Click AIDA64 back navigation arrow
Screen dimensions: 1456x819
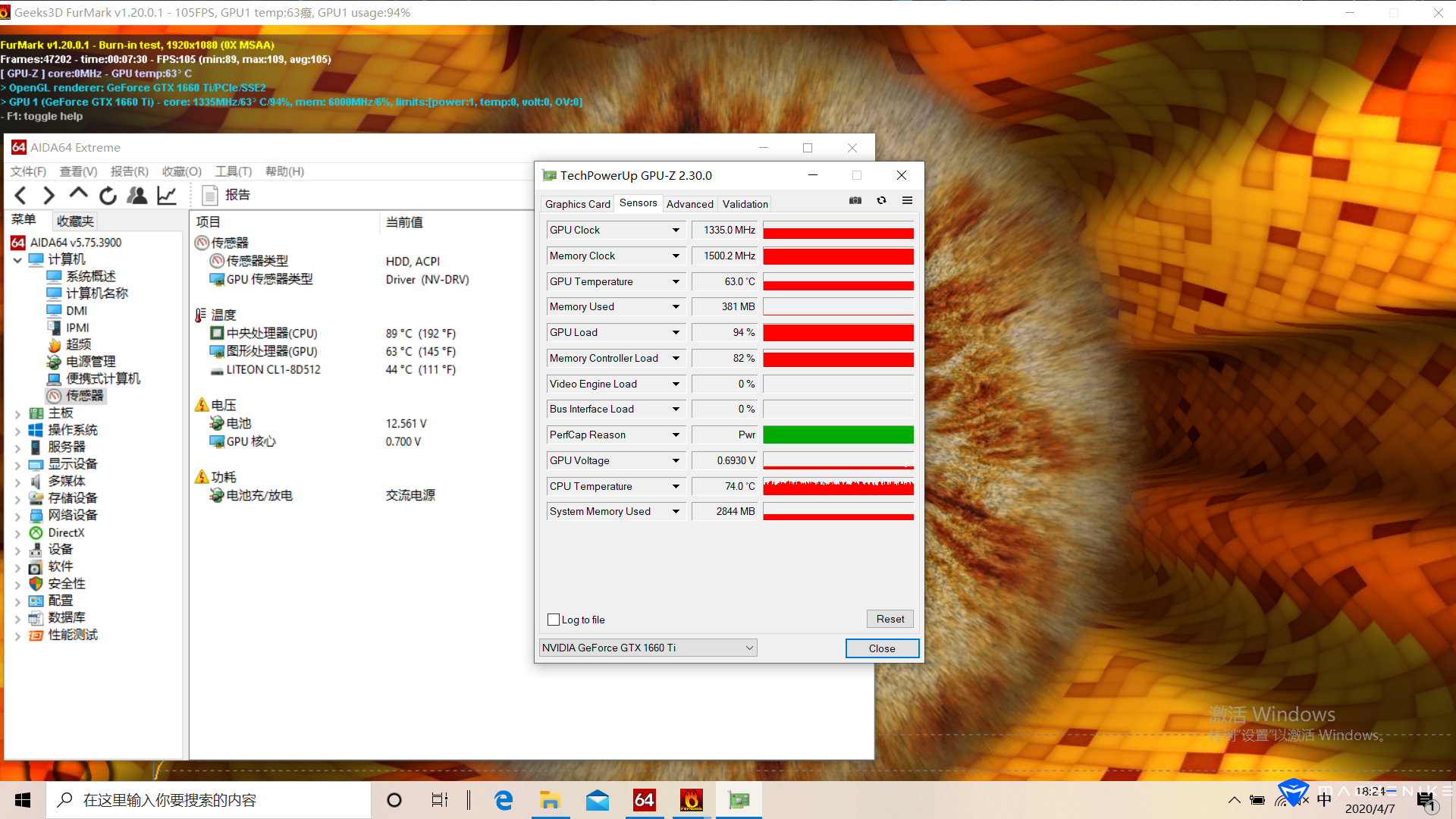coord(21,196)
